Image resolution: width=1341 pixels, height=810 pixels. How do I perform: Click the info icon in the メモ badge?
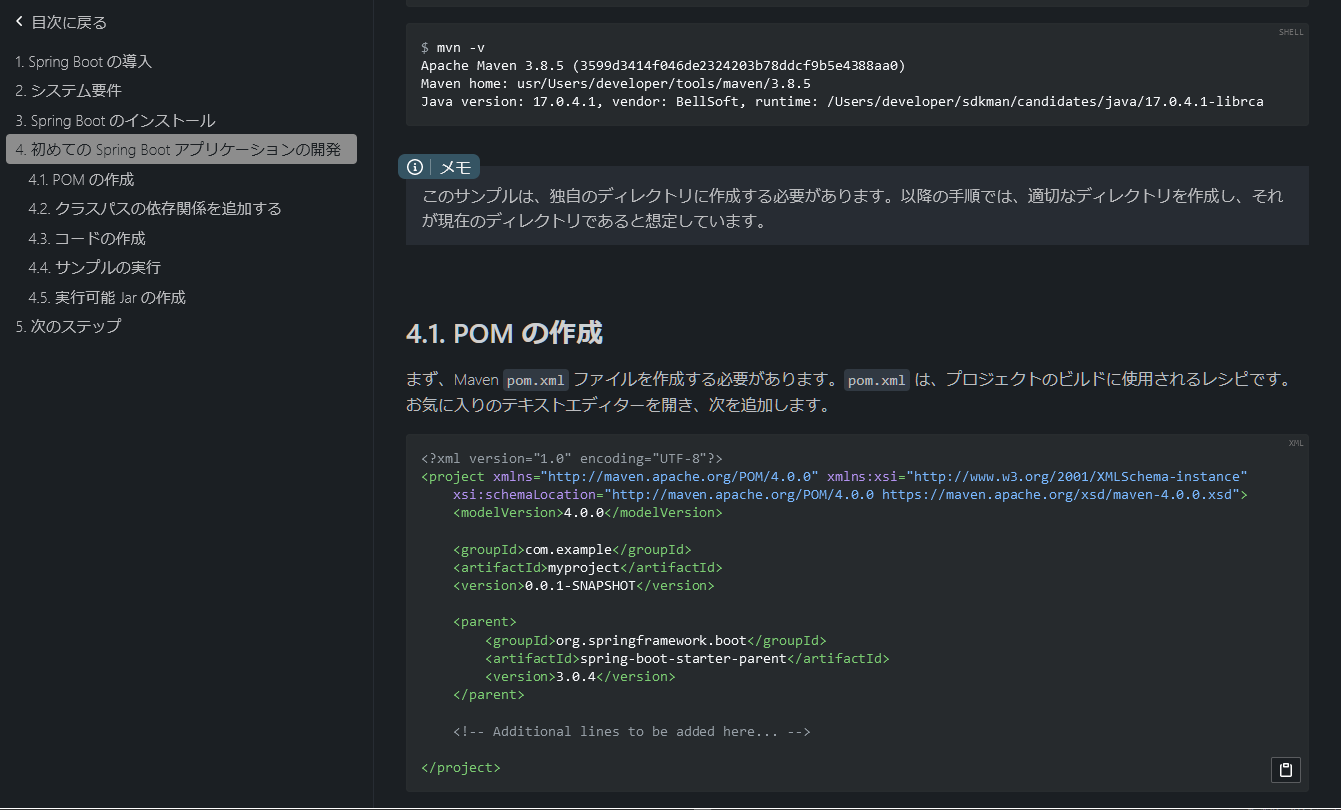pos(415,167)
